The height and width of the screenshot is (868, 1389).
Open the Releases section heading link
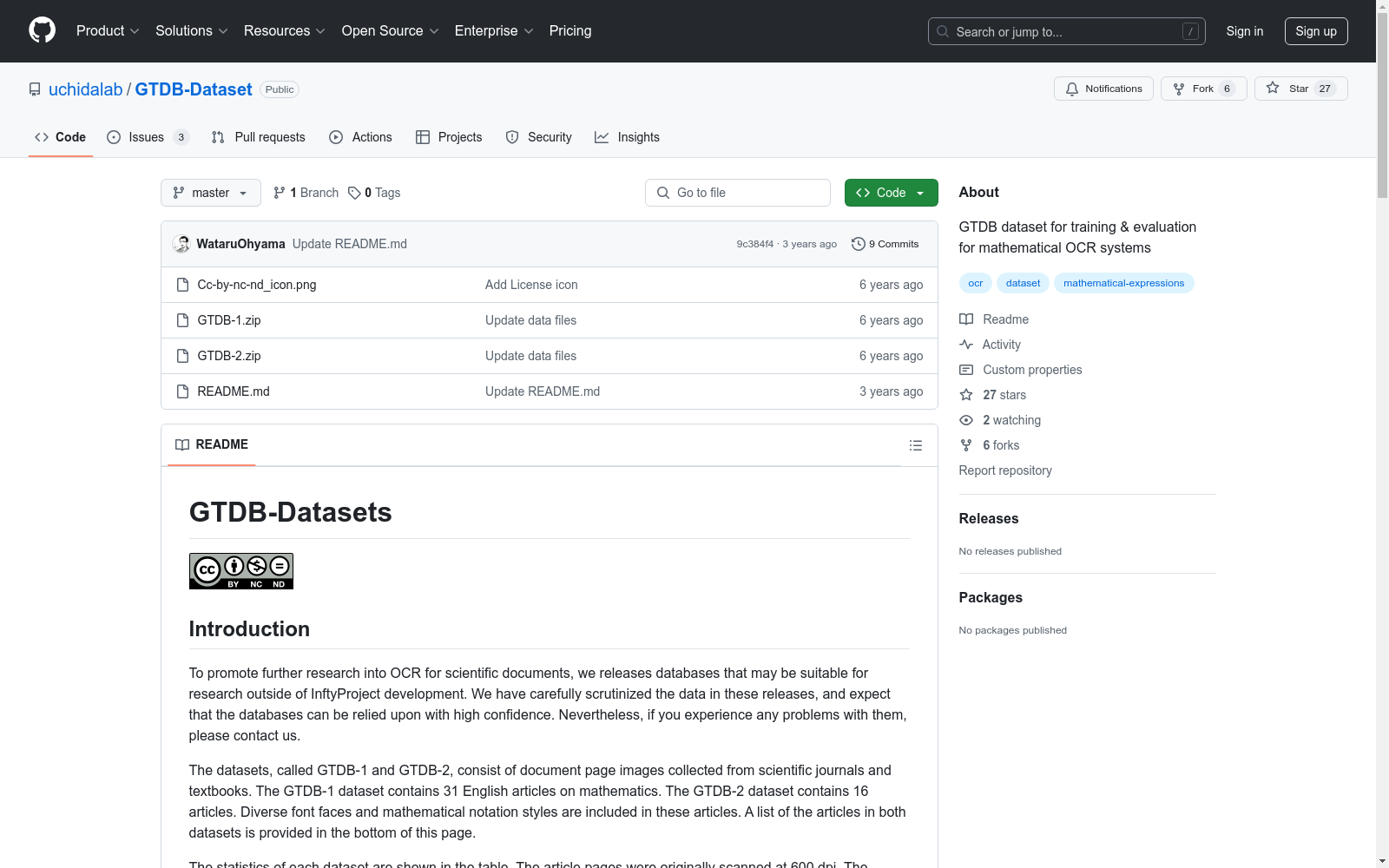[x=989, y=518]
